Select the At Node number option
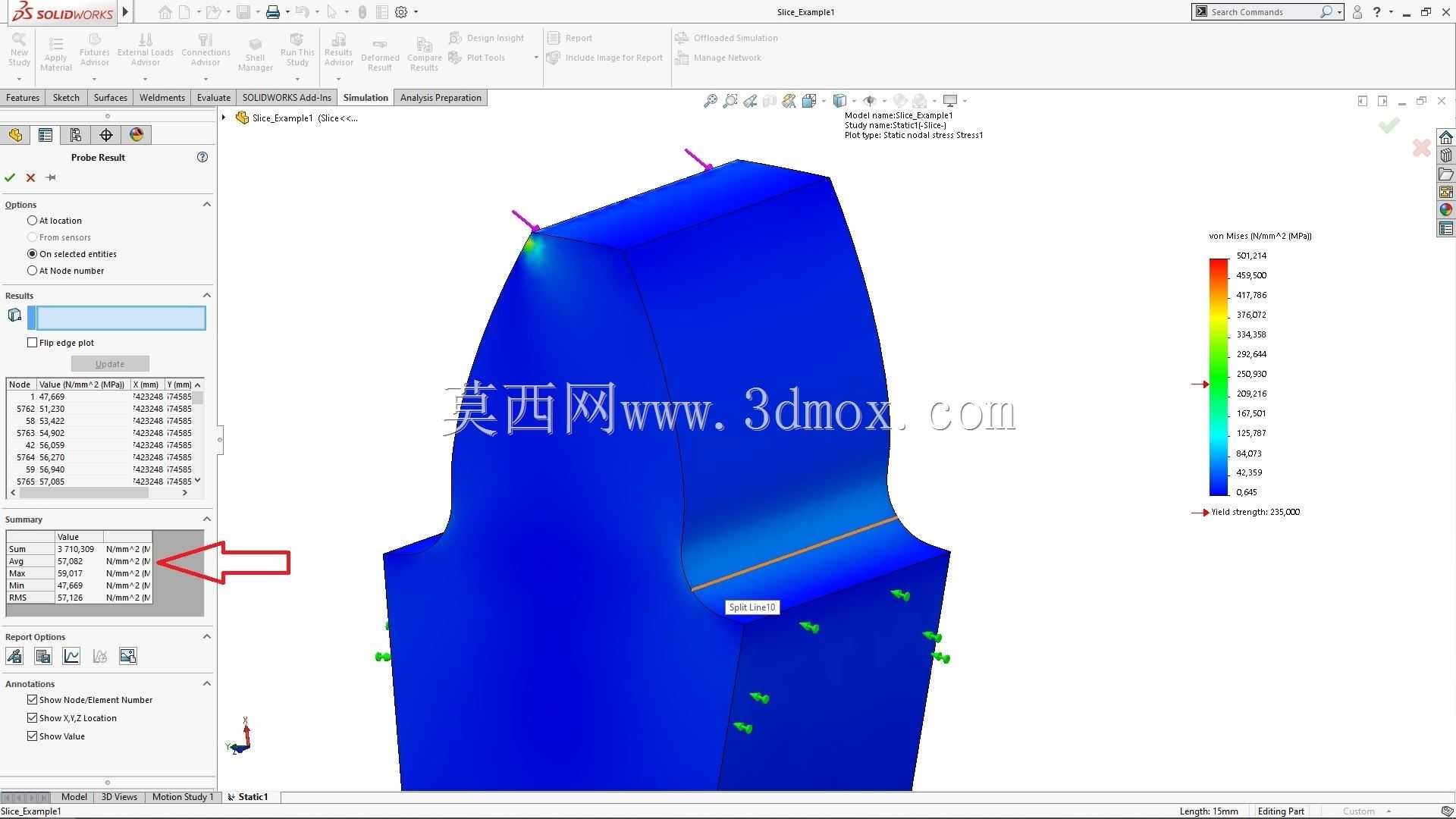The height and width of the screenshot is (819, 1456). (x=32, y=271)
